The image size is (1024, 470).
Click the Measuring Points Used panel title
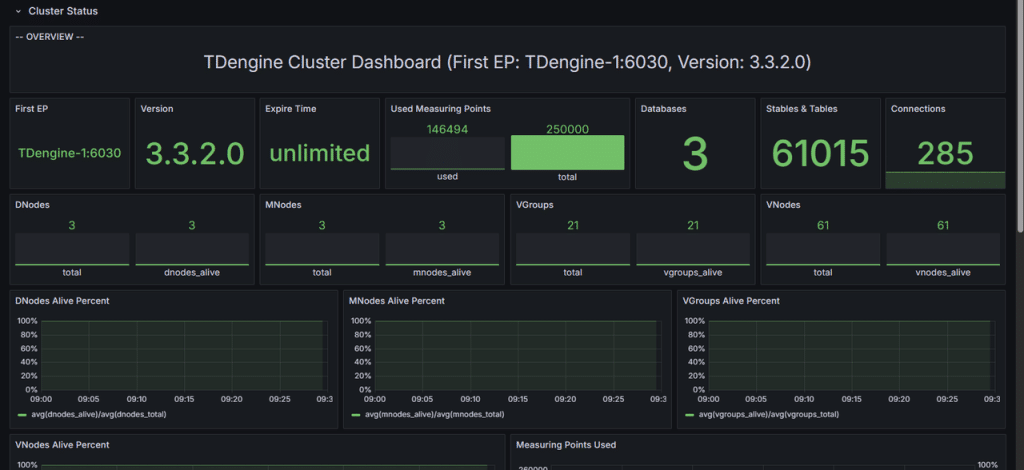coord(565,444)
